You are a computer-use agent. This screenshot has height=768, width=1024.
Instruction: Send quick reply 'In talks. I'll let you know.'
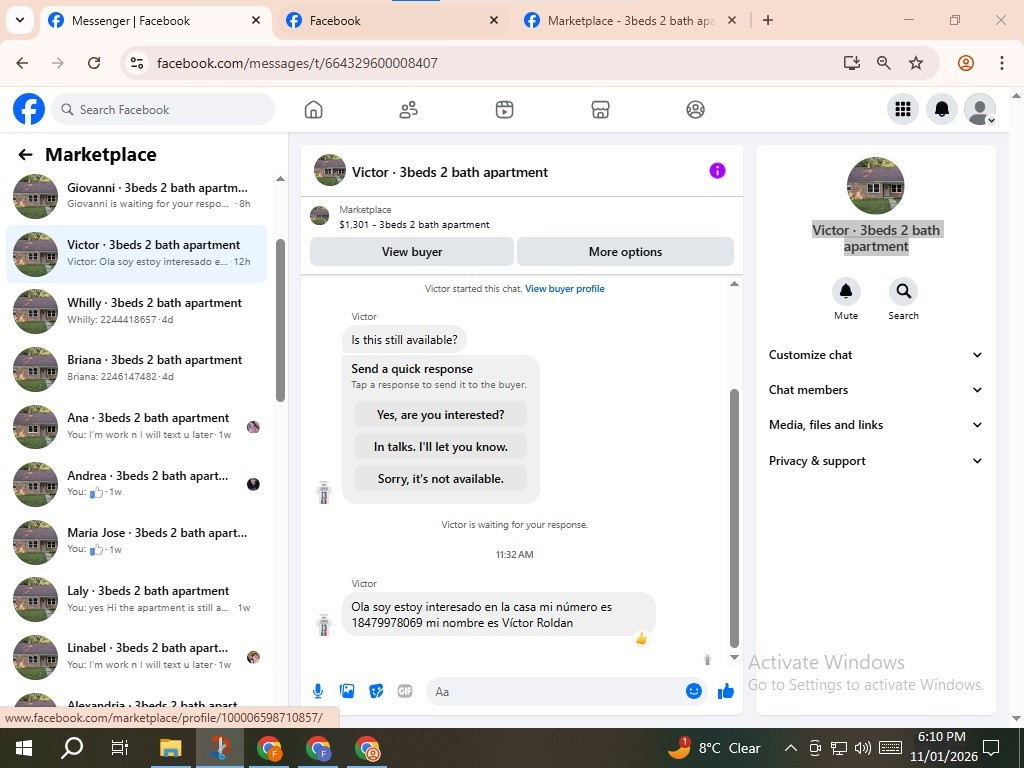point(440,447)
